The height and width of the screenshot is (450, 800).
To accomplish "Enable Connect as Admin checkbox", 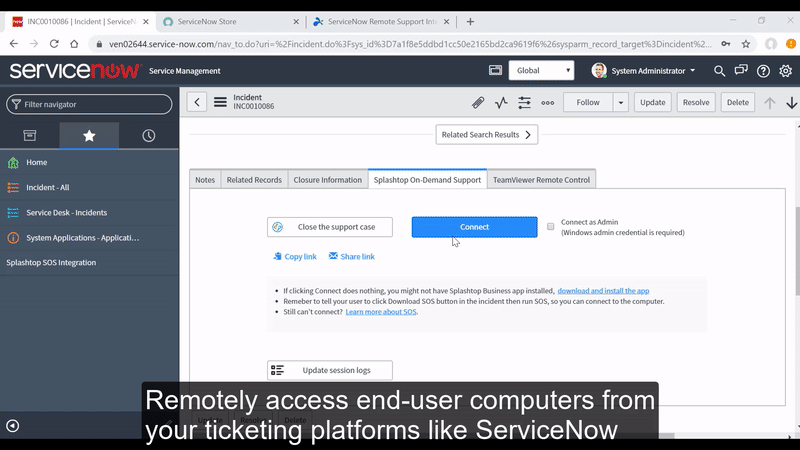I will [x=551, y=227].
